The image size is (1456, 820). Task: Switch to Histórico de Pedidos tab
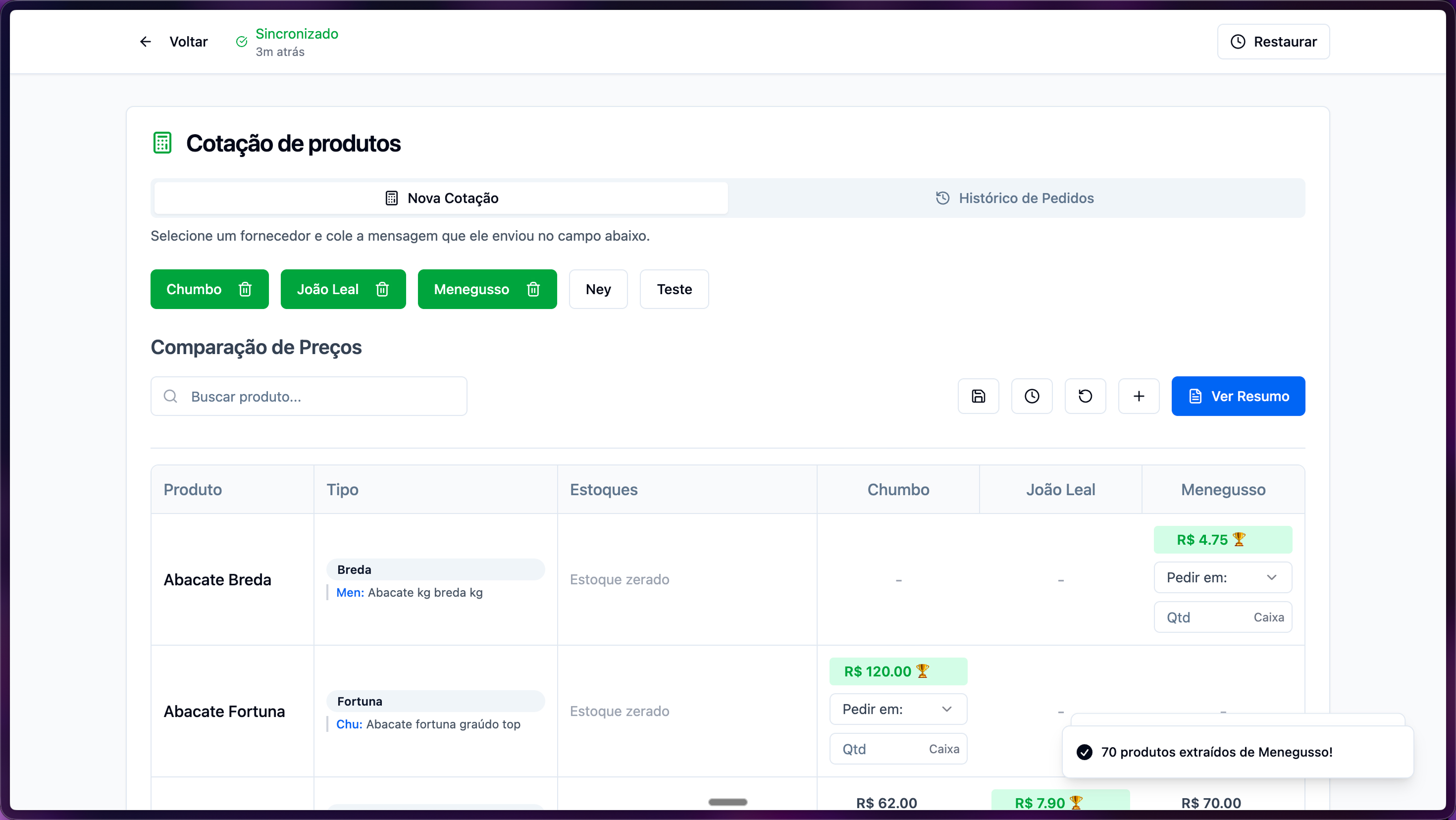tap(1015, 199)
